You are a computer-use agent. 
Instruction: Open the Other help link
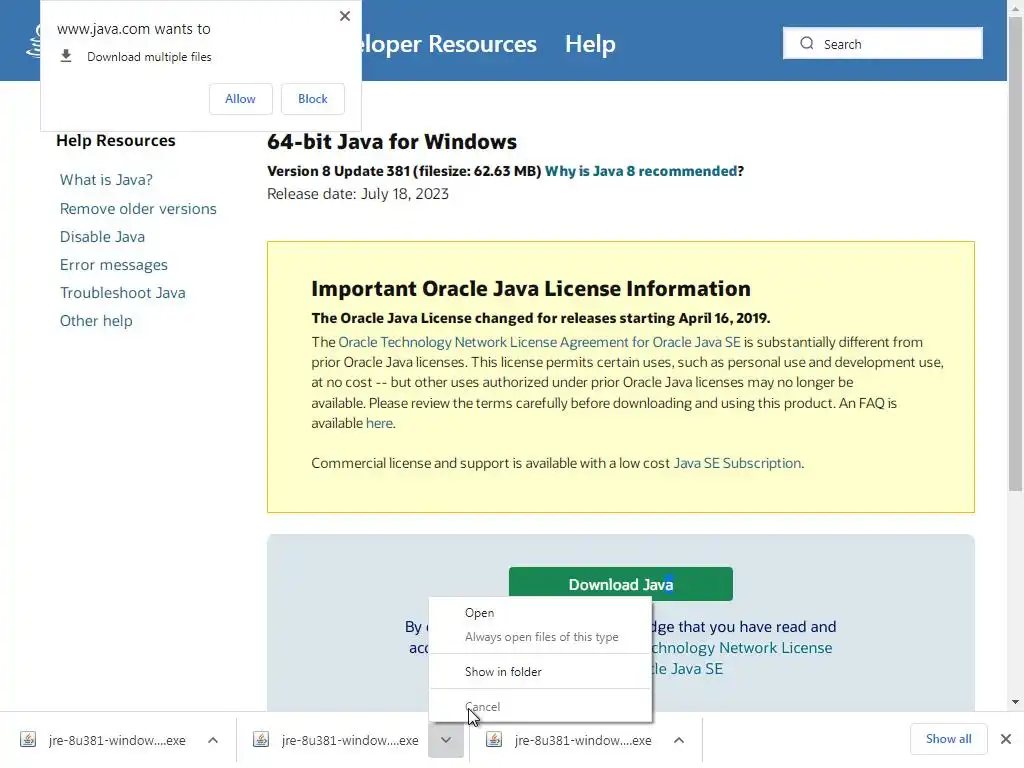coord(96,321)
